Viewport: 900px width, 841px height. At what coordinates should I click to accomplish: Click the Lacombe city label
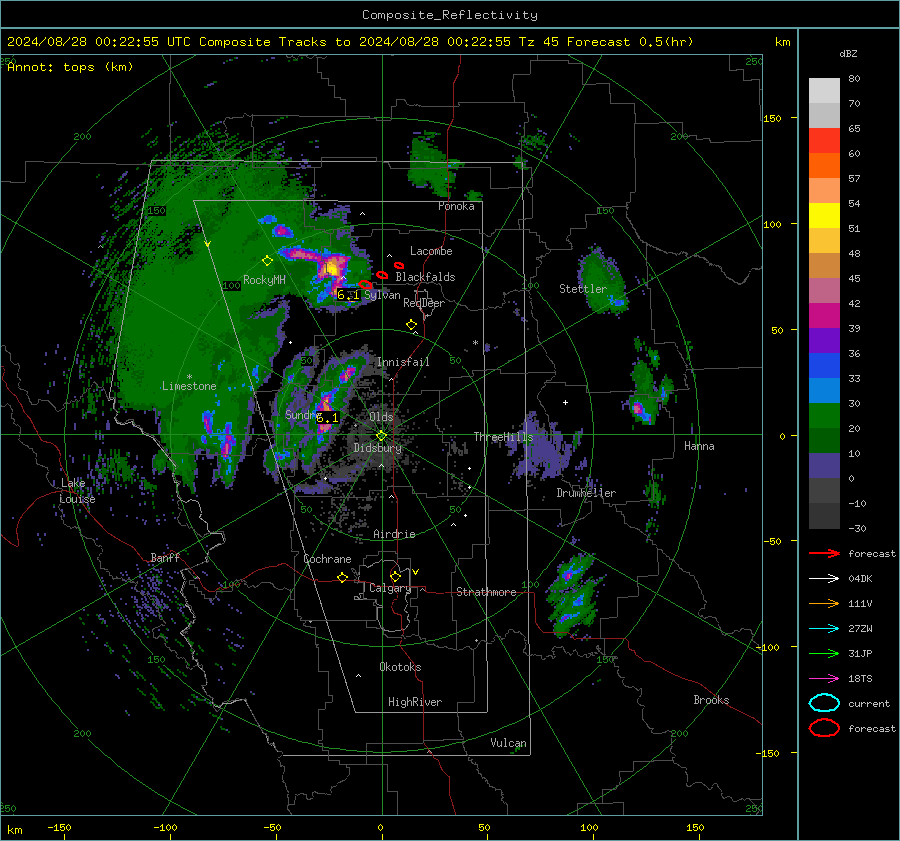click(431, 251)
